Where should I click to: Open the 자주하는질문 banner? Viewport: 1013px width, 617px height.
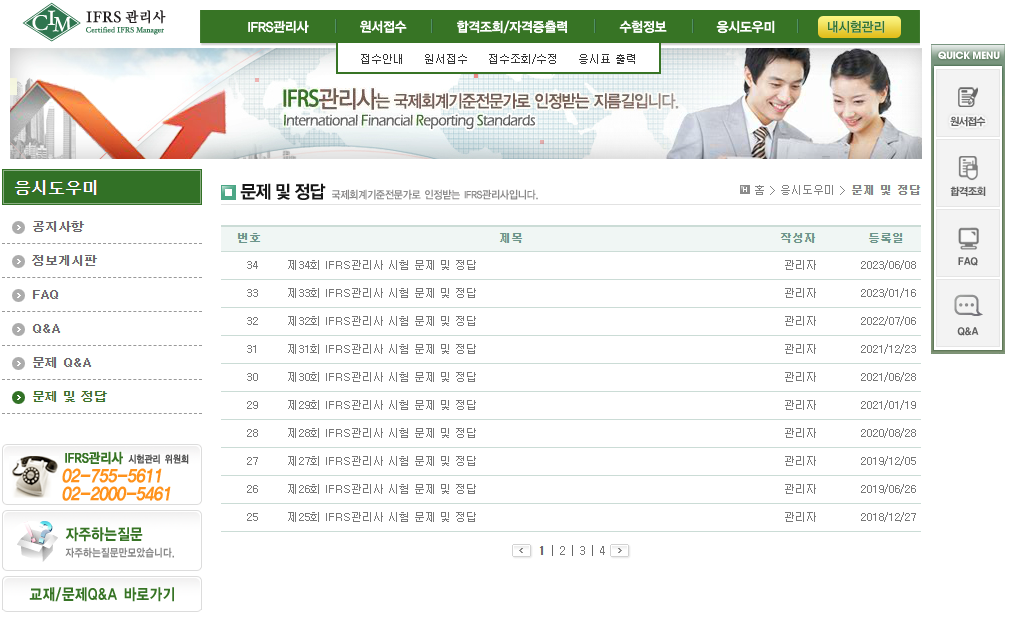pyautogui.click(x=102, y=541)
